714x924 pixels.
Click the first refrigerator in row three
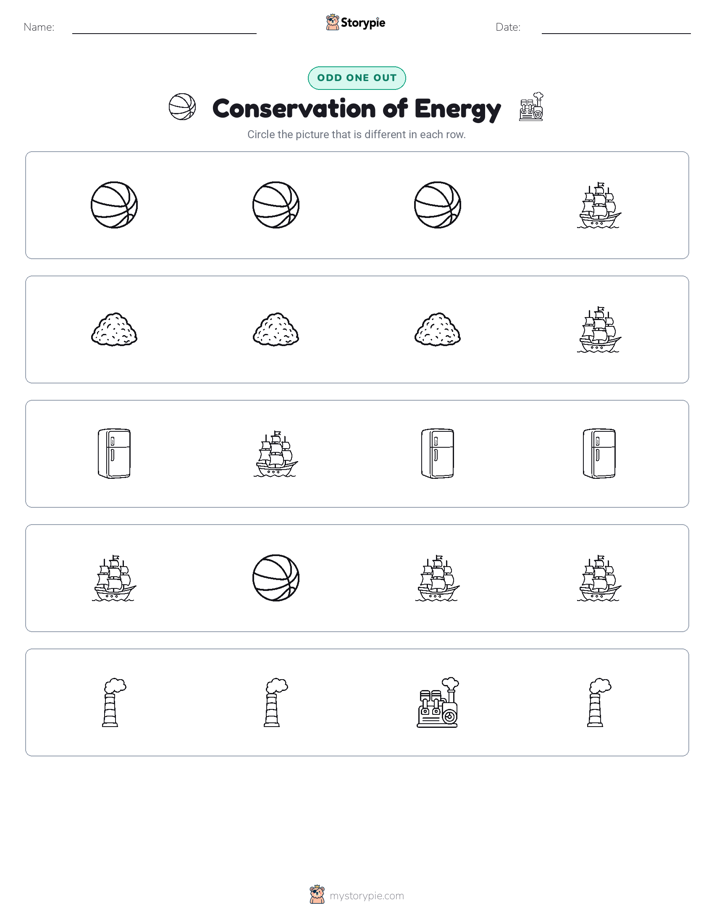tap(114, 454)
